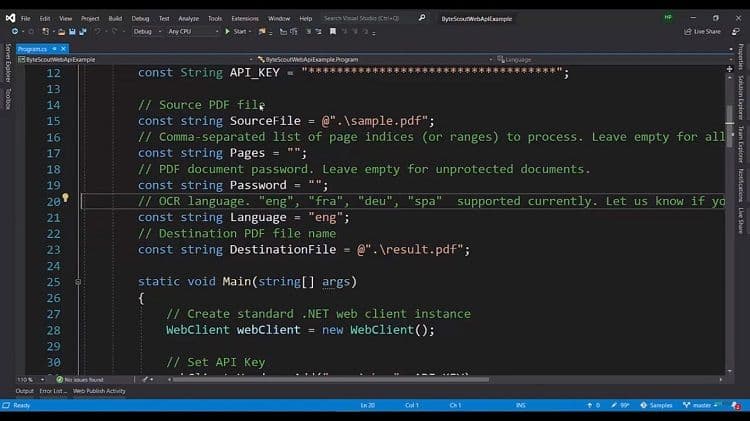Switch to the Error List tab

click(x=52, y=391)
